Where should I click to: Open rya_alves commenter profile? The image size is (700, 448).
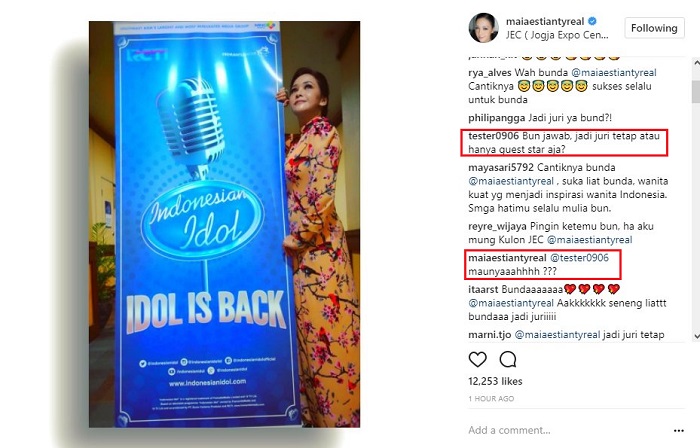click(x=490, y=73)
